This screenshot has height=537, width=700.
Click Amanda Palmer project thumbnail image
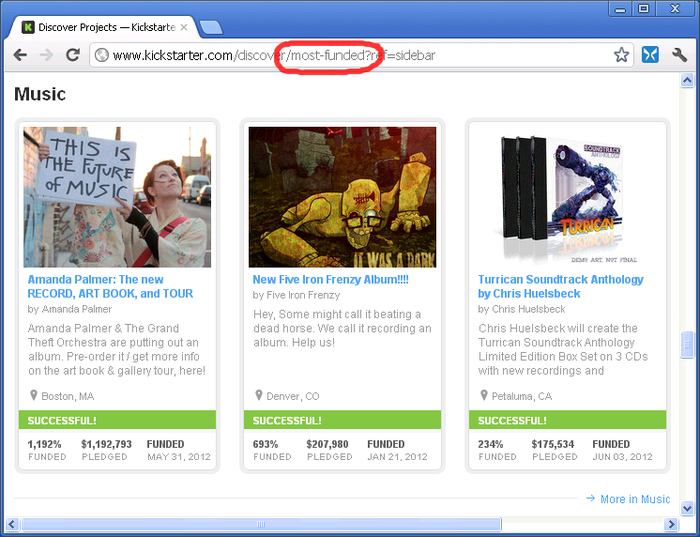[x=117, y=197]
